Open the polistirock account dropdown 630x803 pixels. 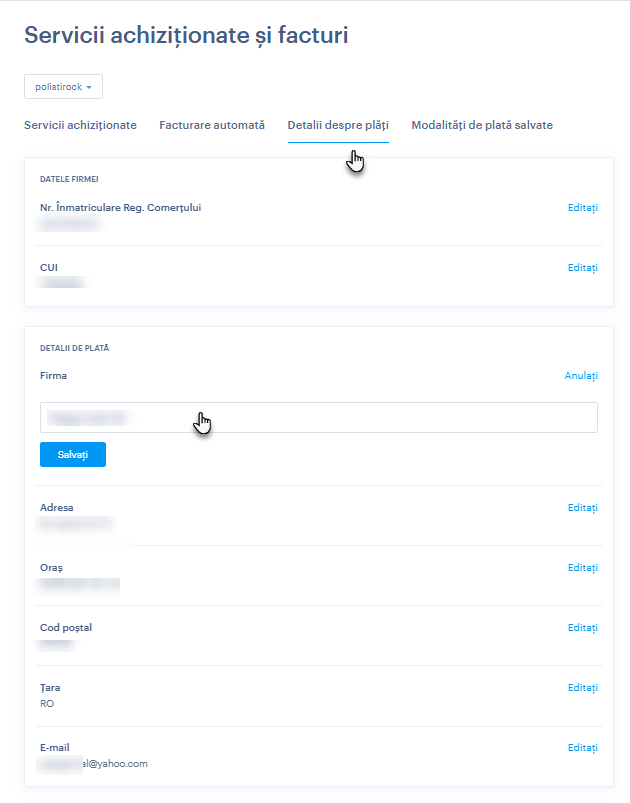pyautogui.click(x=63, y=88)
